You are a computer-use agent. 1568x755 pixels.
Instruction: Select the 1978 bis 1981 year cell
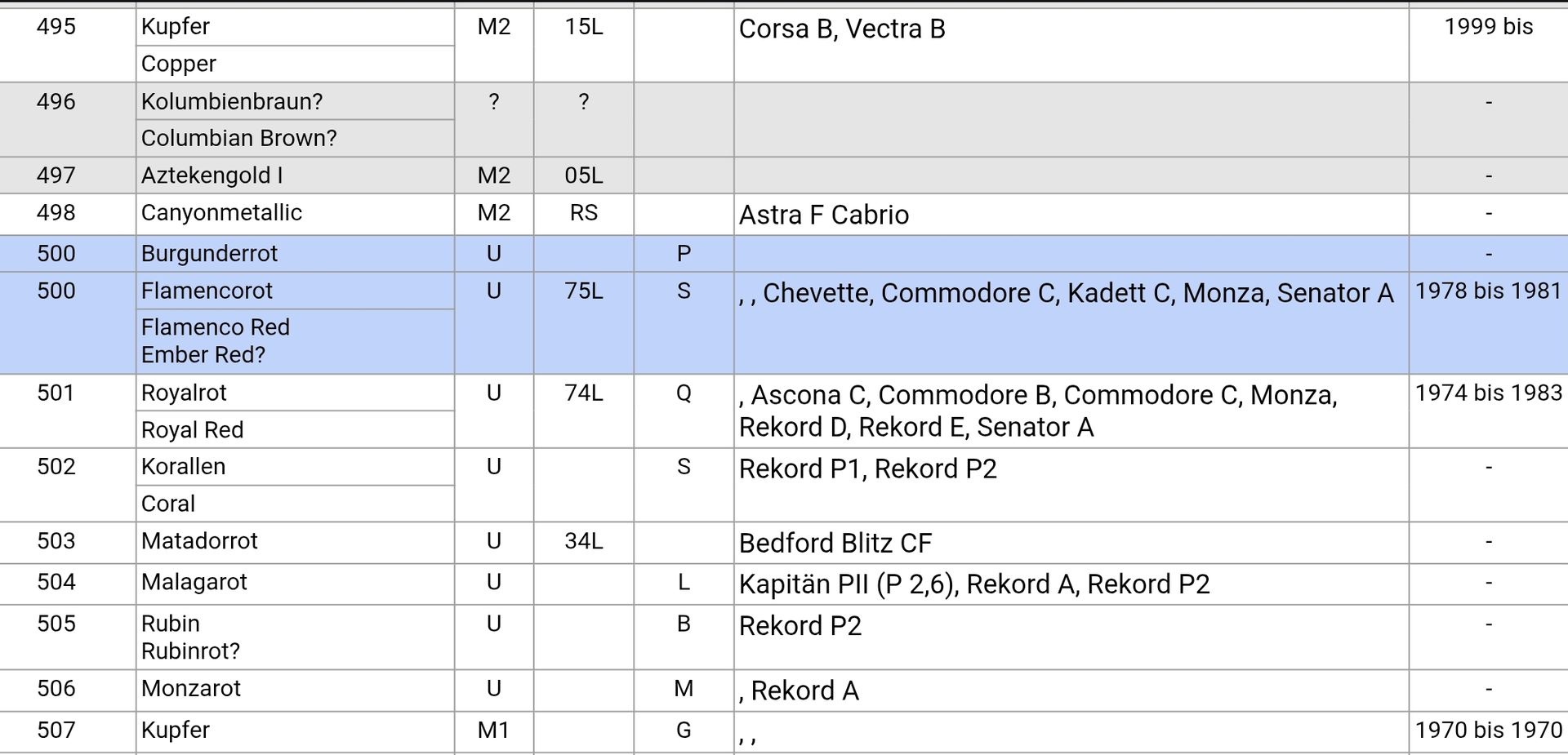tap(1488, 291)
